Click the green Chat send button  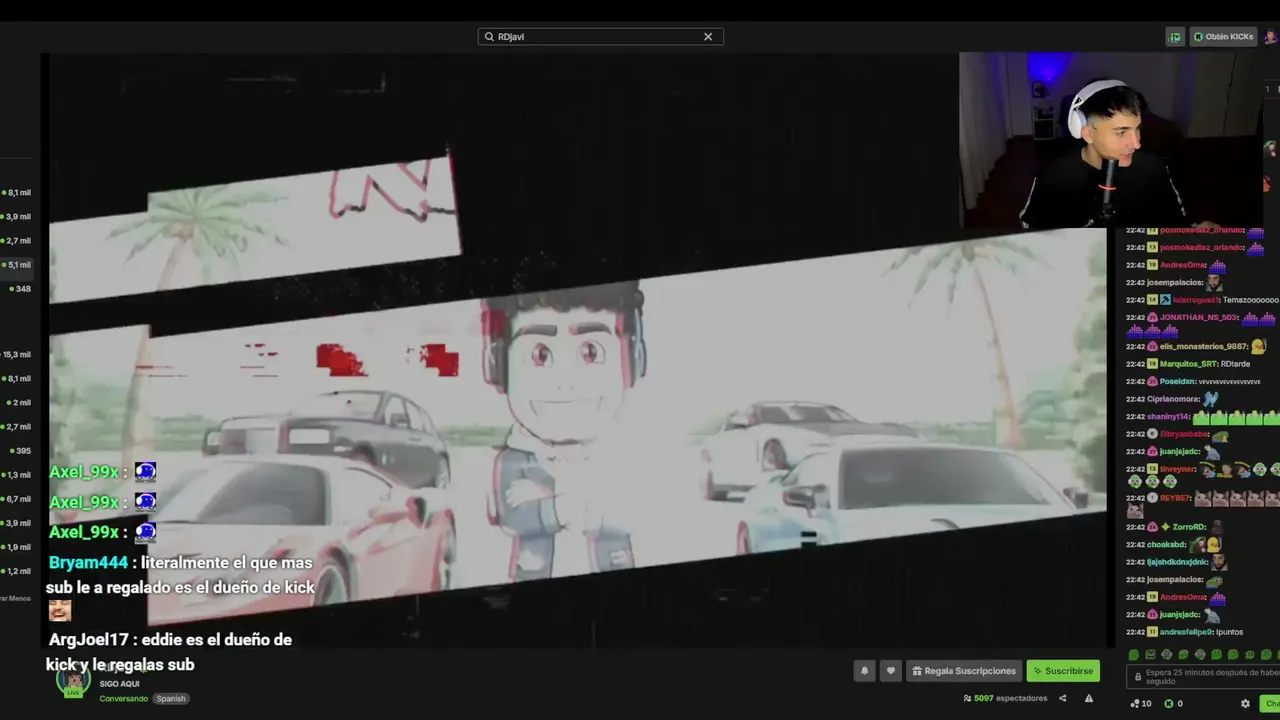(1270, 703)
